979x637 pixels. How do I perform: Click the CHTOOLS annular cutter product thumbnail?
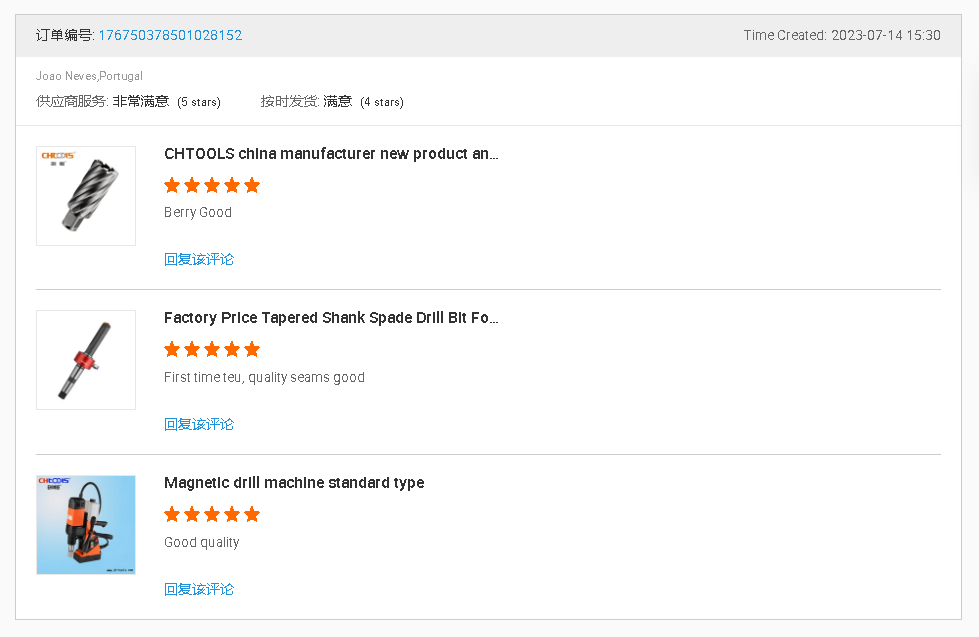coord(86,196)
